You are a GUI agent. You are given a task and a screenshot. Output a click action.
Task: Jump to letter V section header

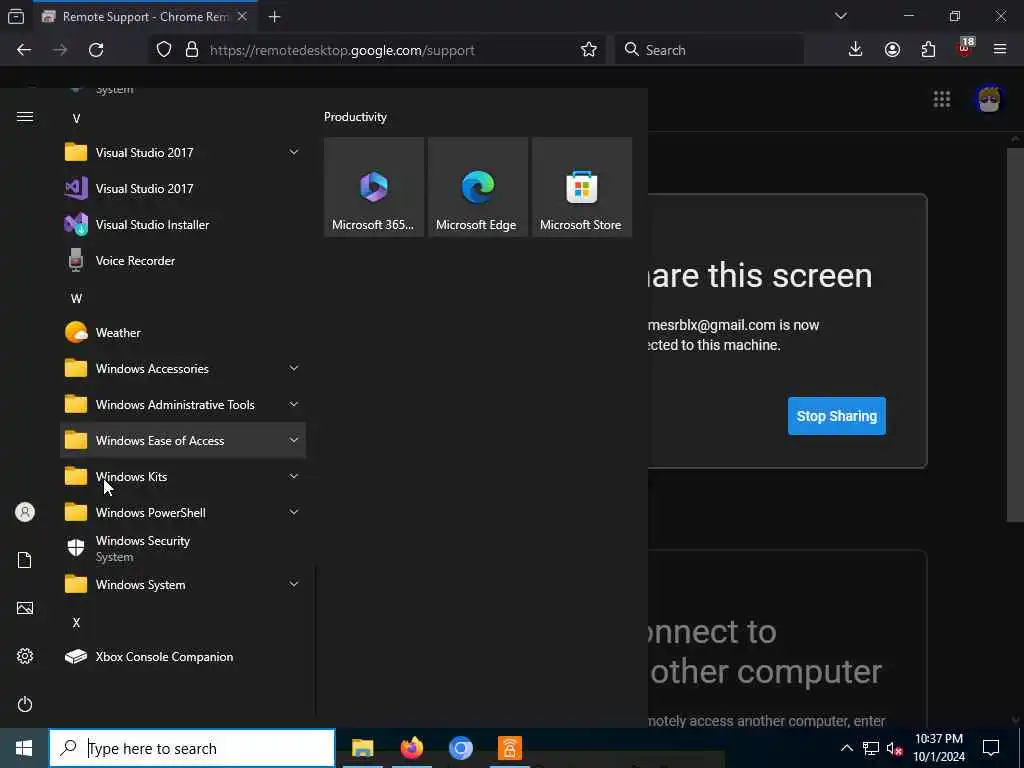coord(76,119)
